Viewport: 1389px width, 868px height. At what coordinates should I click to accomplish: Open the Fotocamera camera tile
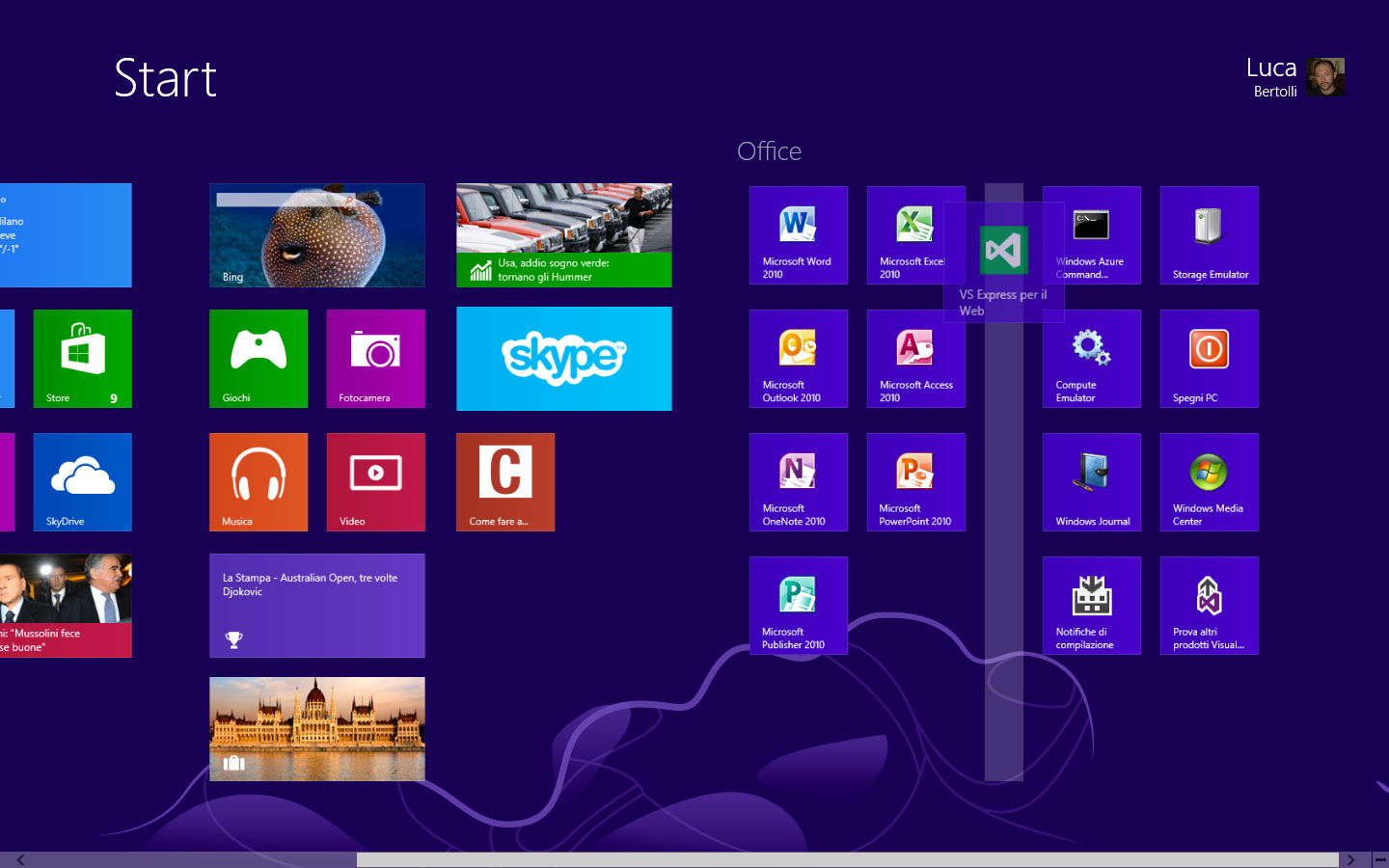376,359
